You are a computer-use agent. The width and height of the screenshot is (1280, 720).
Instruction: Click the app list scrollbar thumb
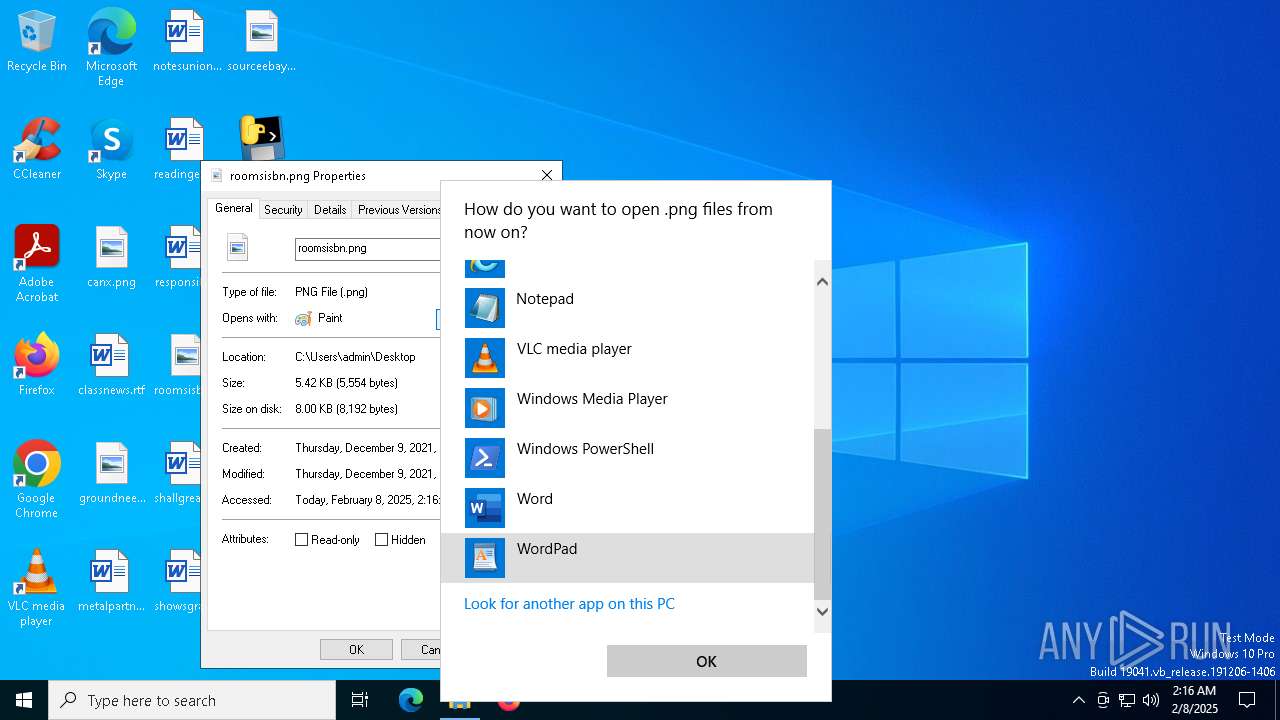(822, 513)
